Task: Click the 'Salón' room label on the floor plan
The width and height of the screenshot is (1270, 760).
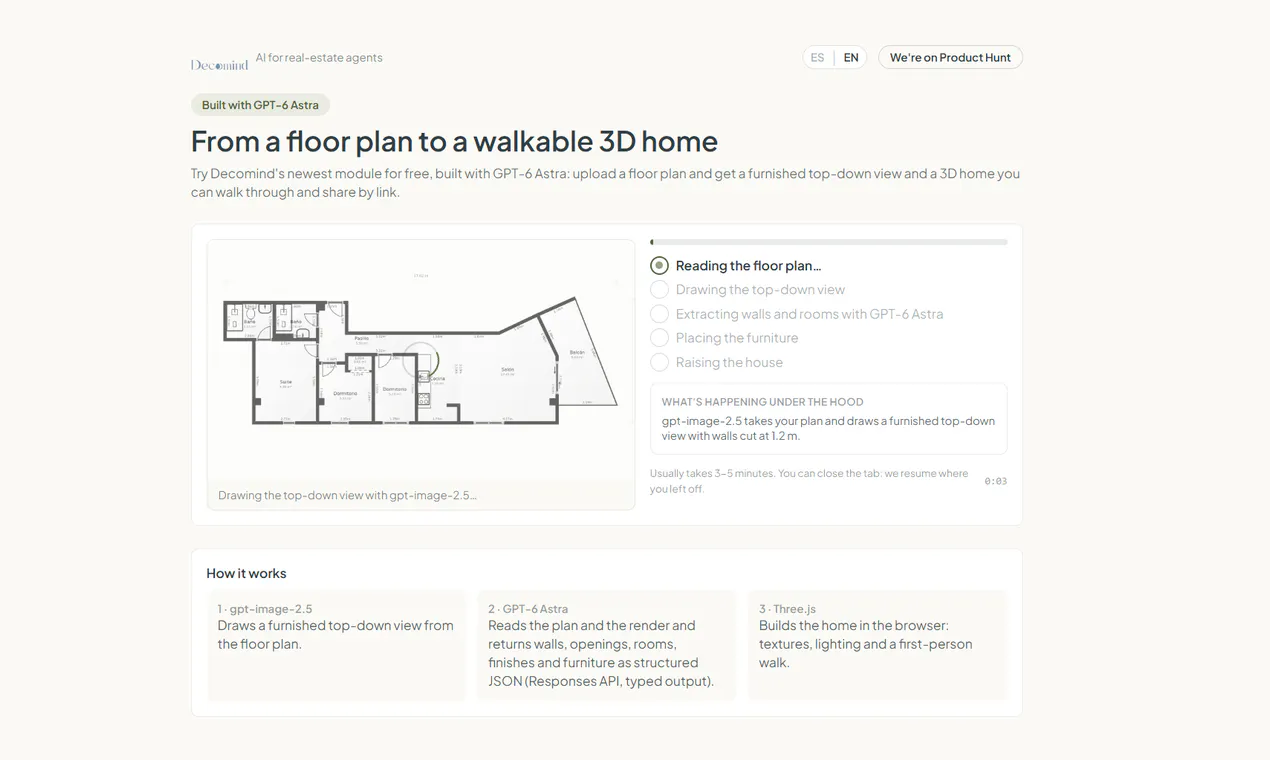Action: (x=508, y=371)
